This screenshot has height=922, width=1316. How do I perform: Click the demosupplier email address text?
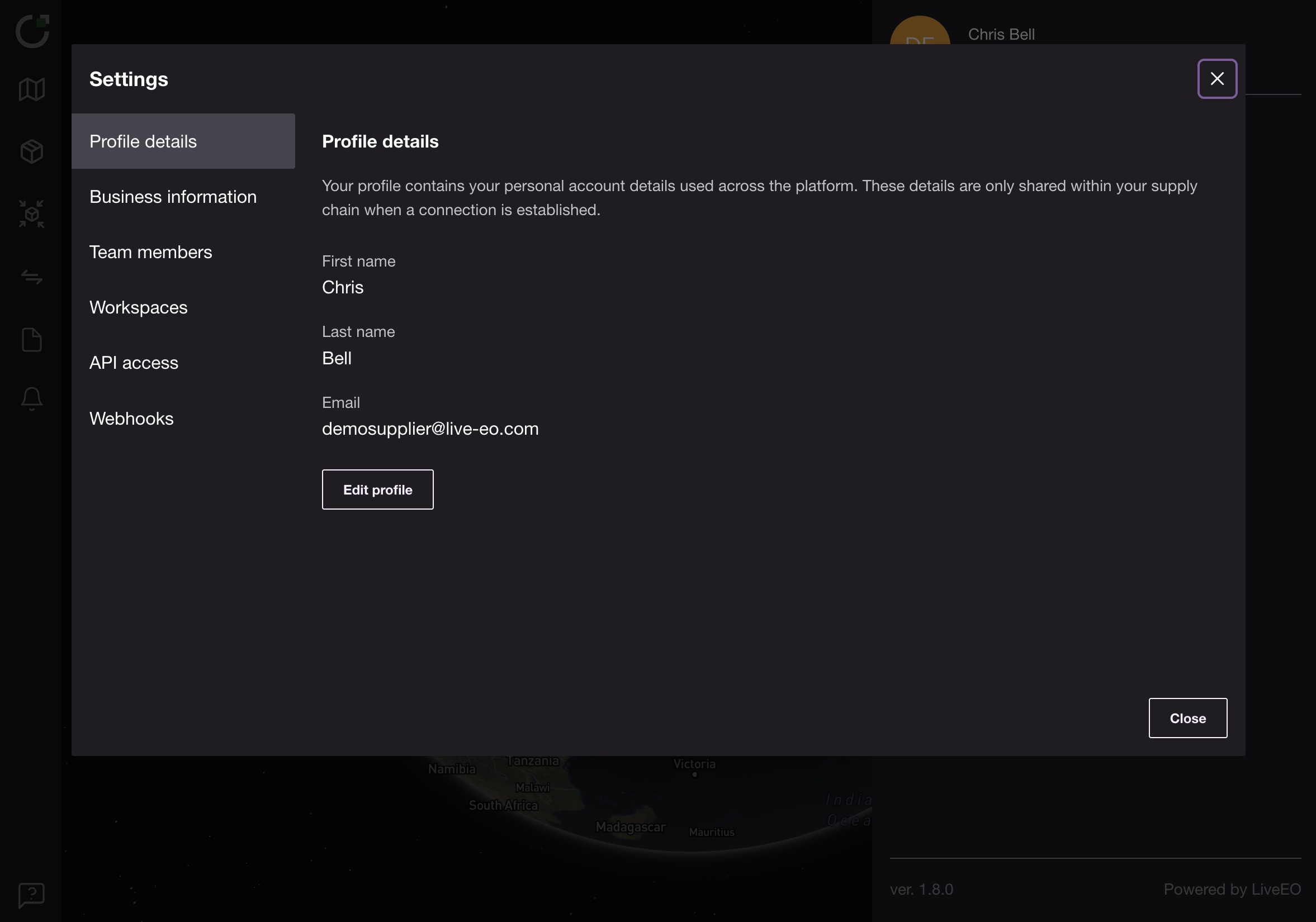pos(430,429)
